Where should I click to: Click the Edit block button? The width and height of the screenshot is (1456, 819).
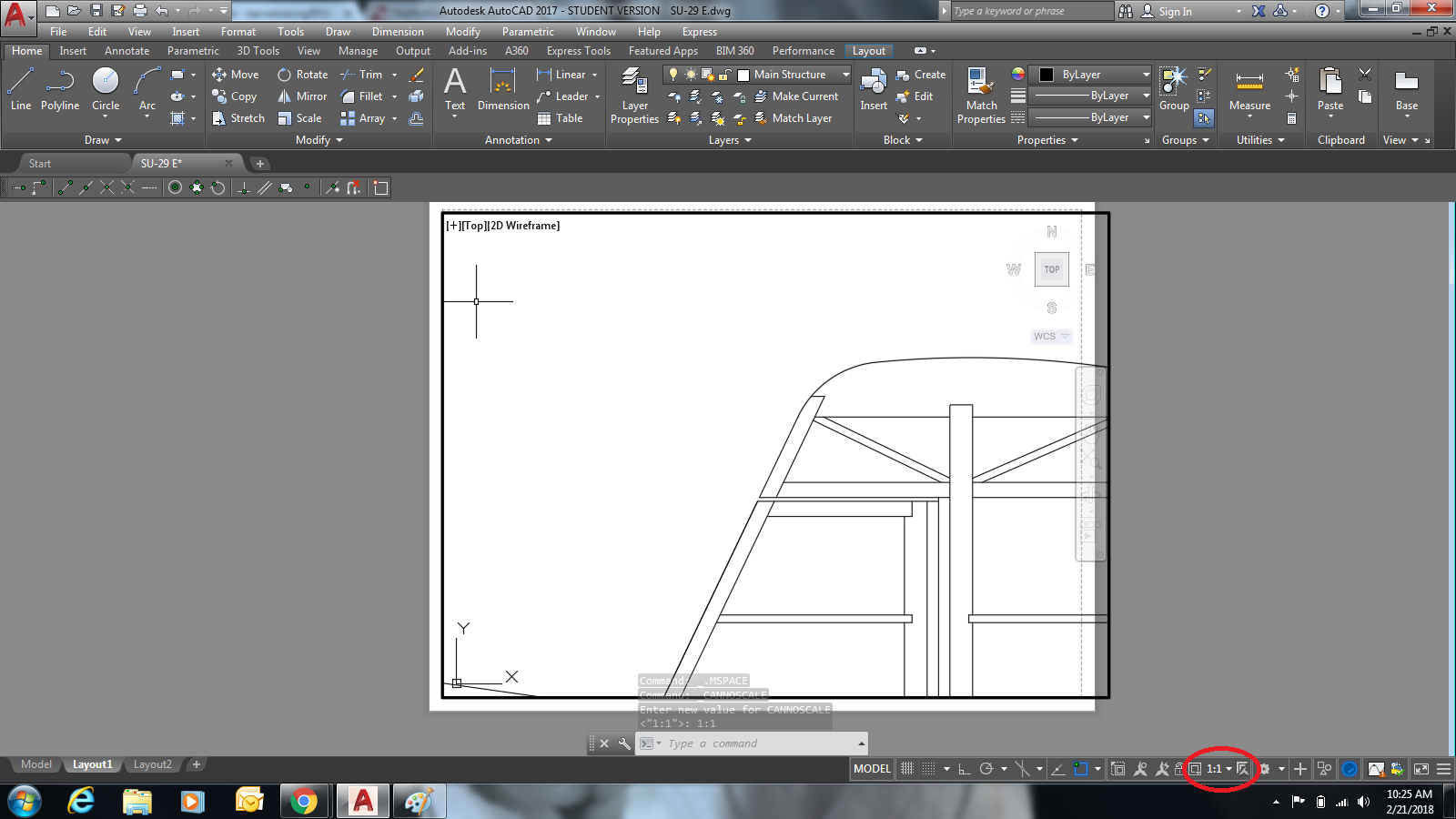tap(915, 96)
